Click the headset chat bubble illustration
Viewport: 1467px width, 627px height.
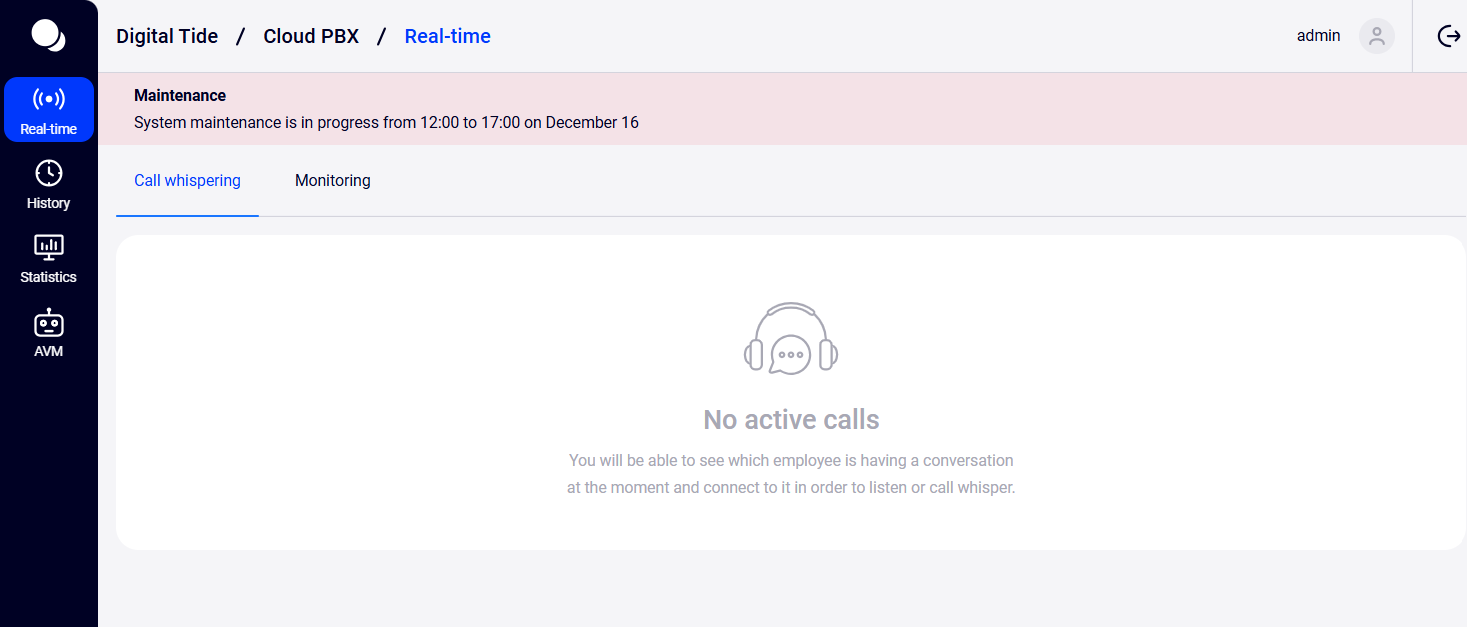(791, 339)
